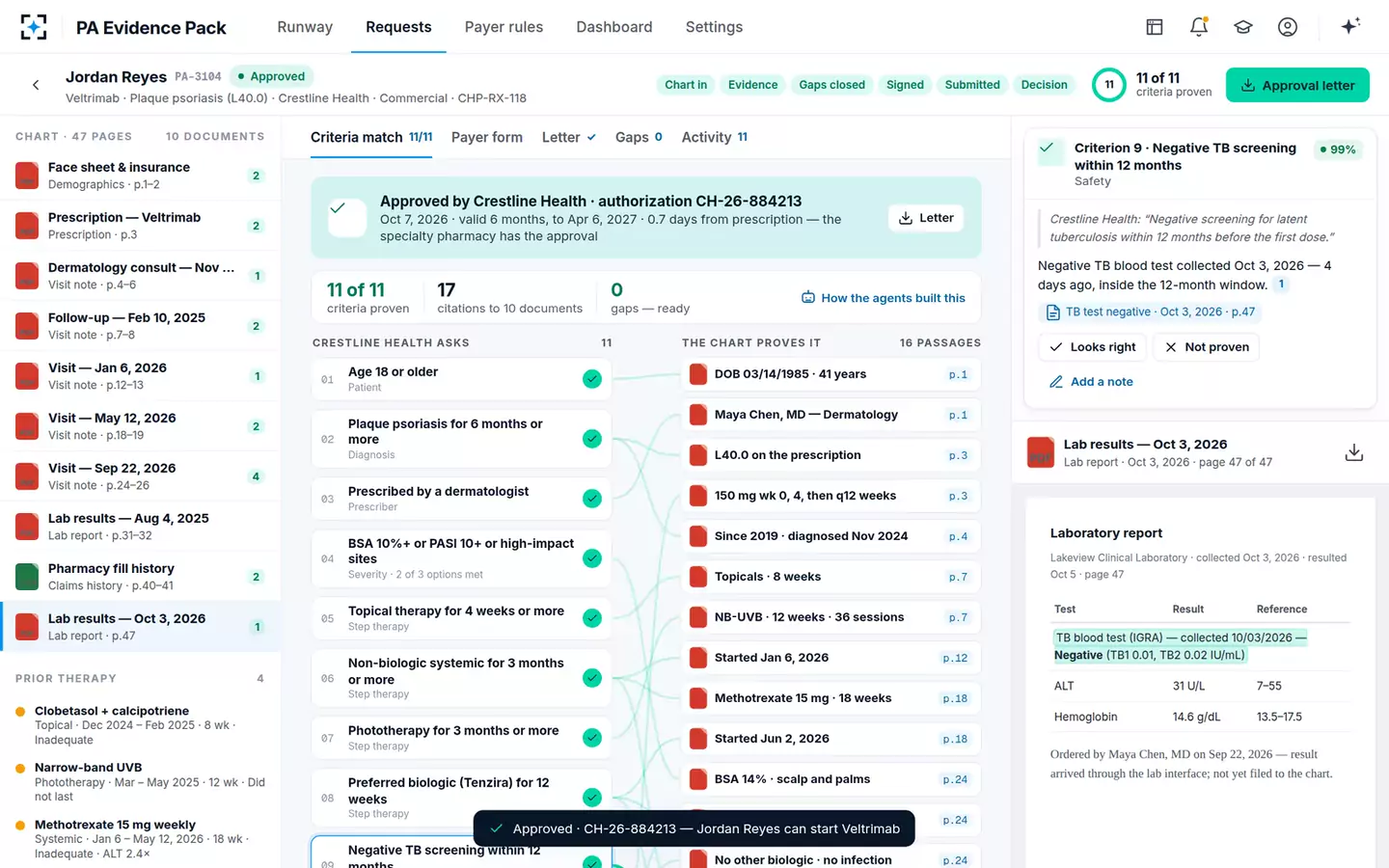This screenshot has height=868, width=1389.
Task: Open the notifications bell
Action: (1199, 27)
